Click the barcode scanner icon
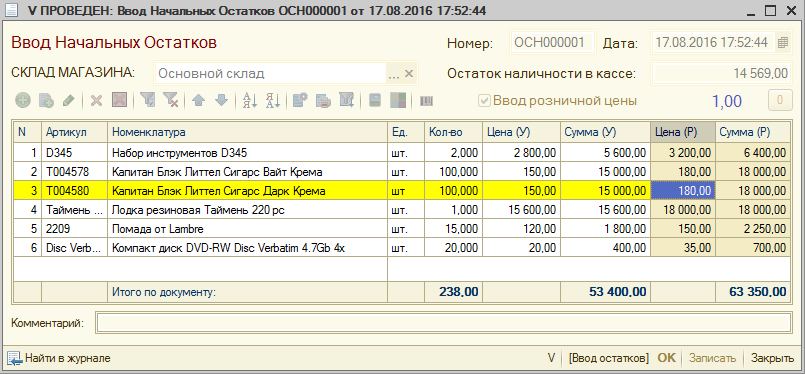Image resolution: width=805 pixels, height=374 pixels. point(427,101)
